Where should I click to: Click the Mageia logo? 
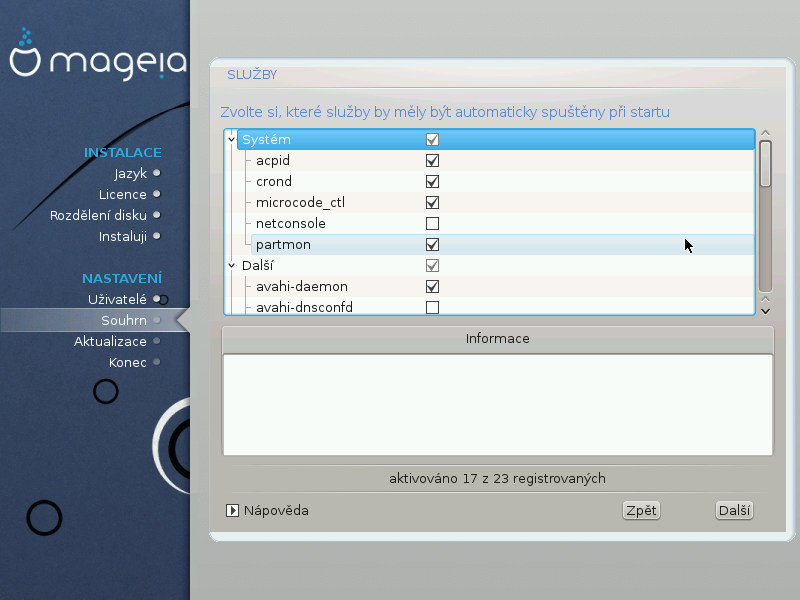pyautogui.click(x=97, y=54)
